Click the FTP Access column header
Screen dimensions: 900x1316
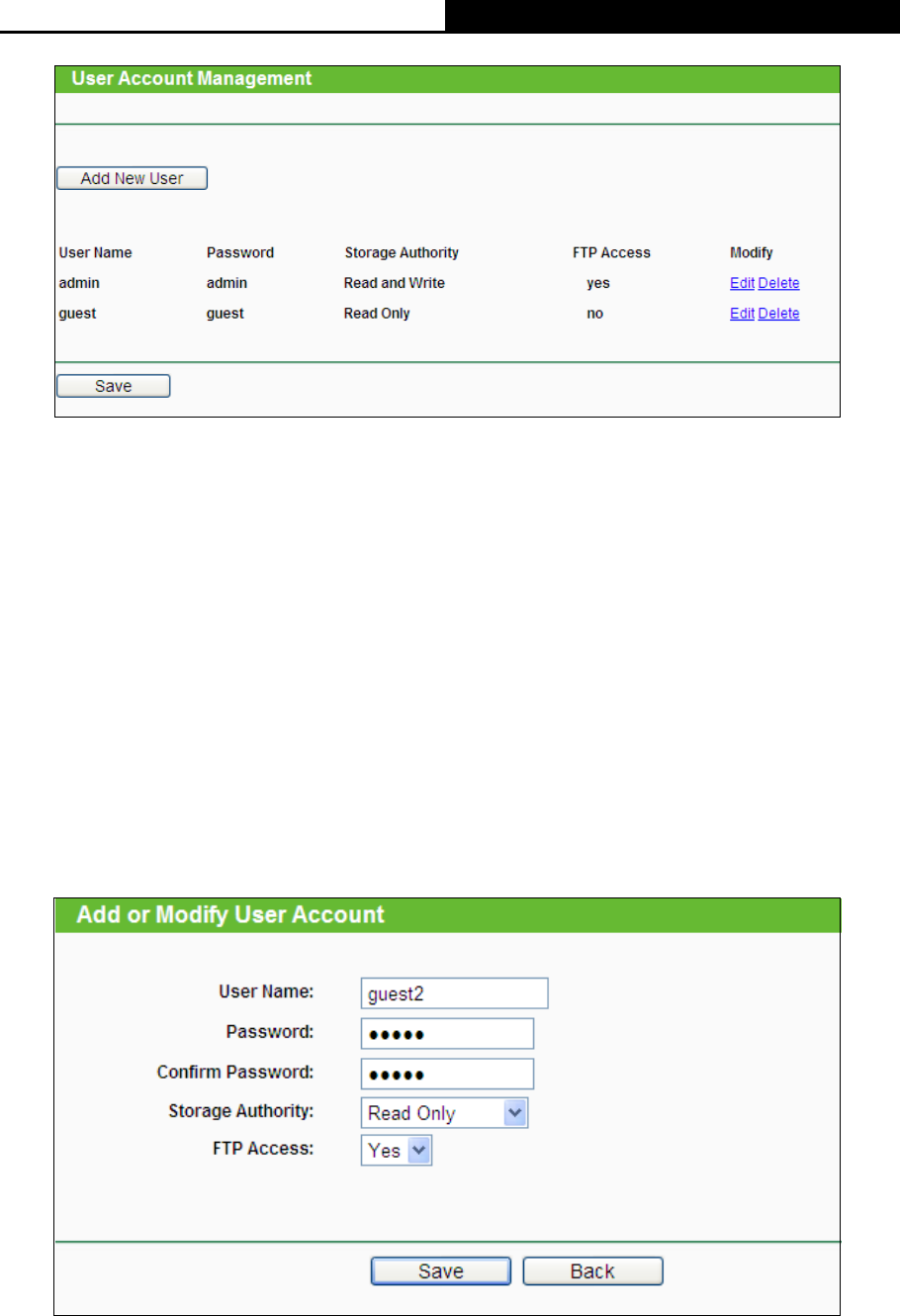[611, 253]
